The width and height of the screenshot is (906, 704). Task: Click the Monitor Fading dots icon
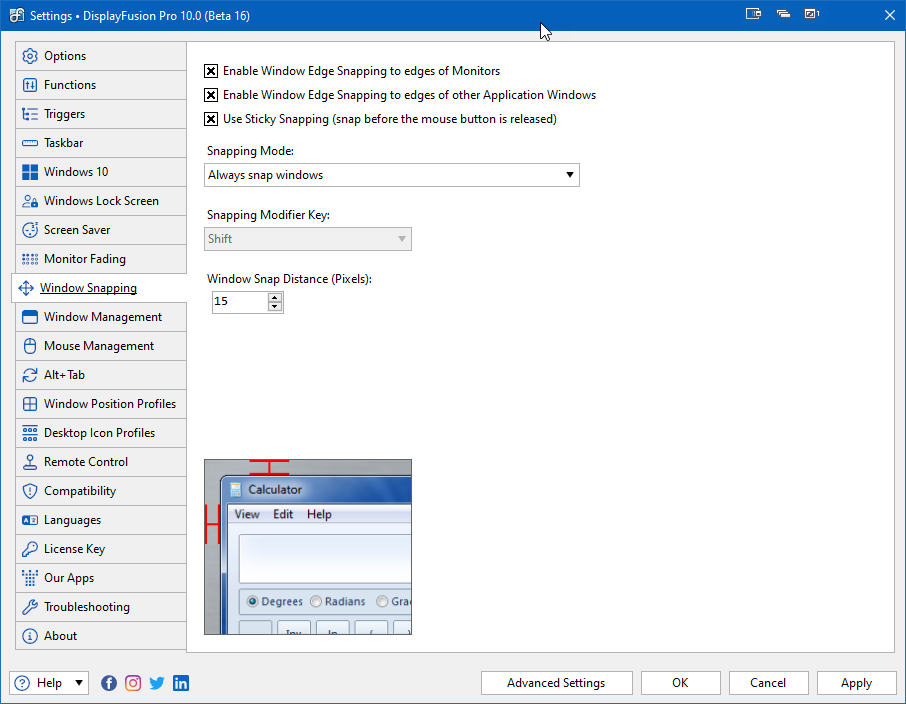pos(30,259)
